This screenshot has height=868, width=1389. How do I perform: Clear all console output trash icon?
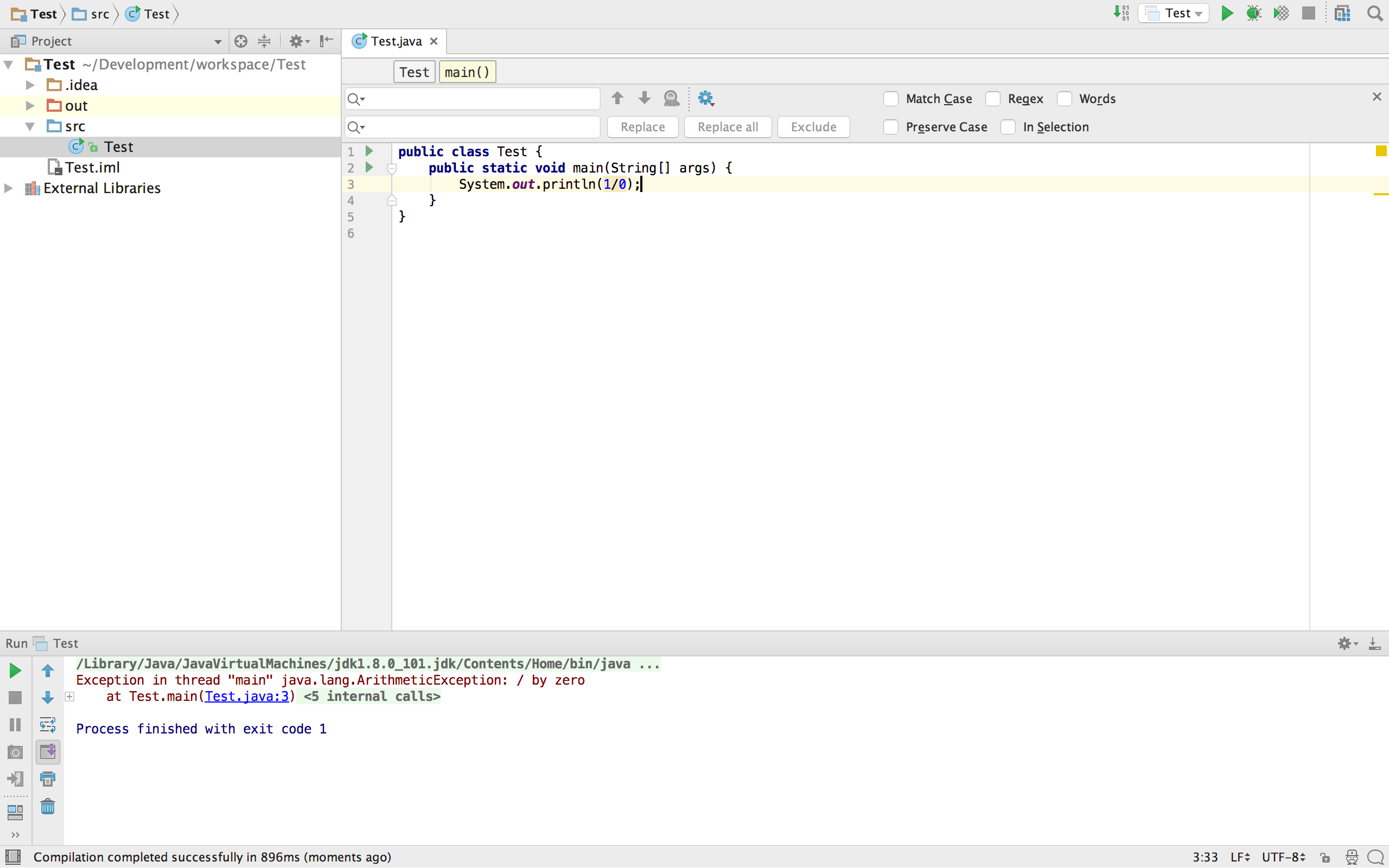(48, 807)
